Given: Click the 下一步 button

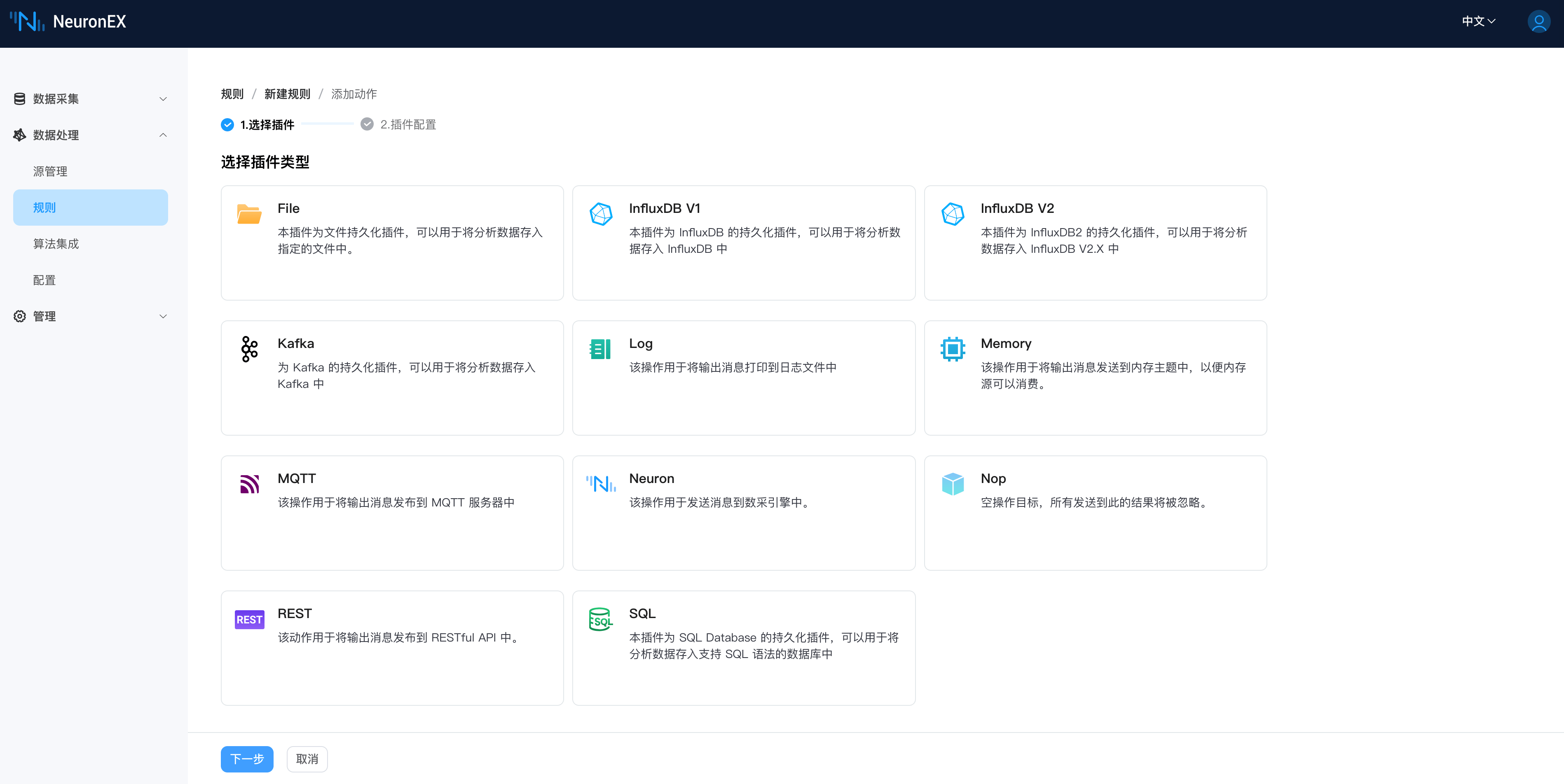Looking at the screenshot, I should (246, 758).
